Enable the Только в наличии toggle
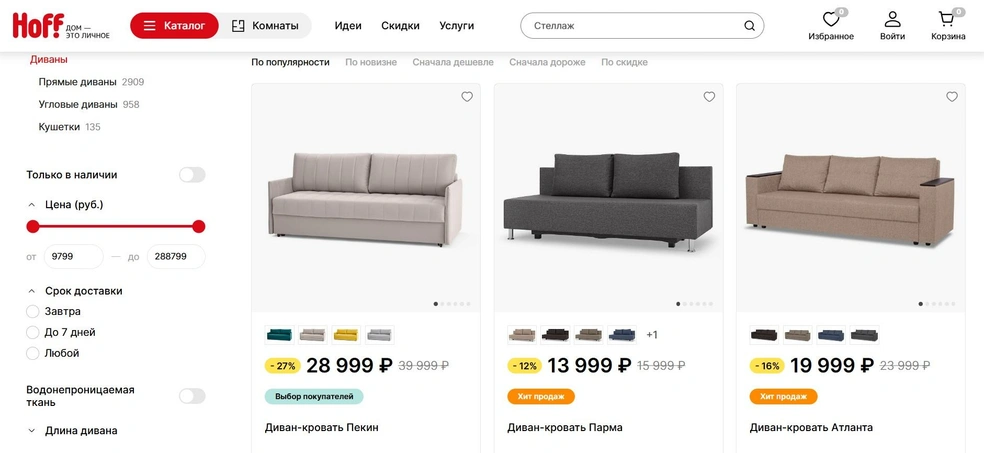This screenshot has height=453, width=984. click(192, 175)
